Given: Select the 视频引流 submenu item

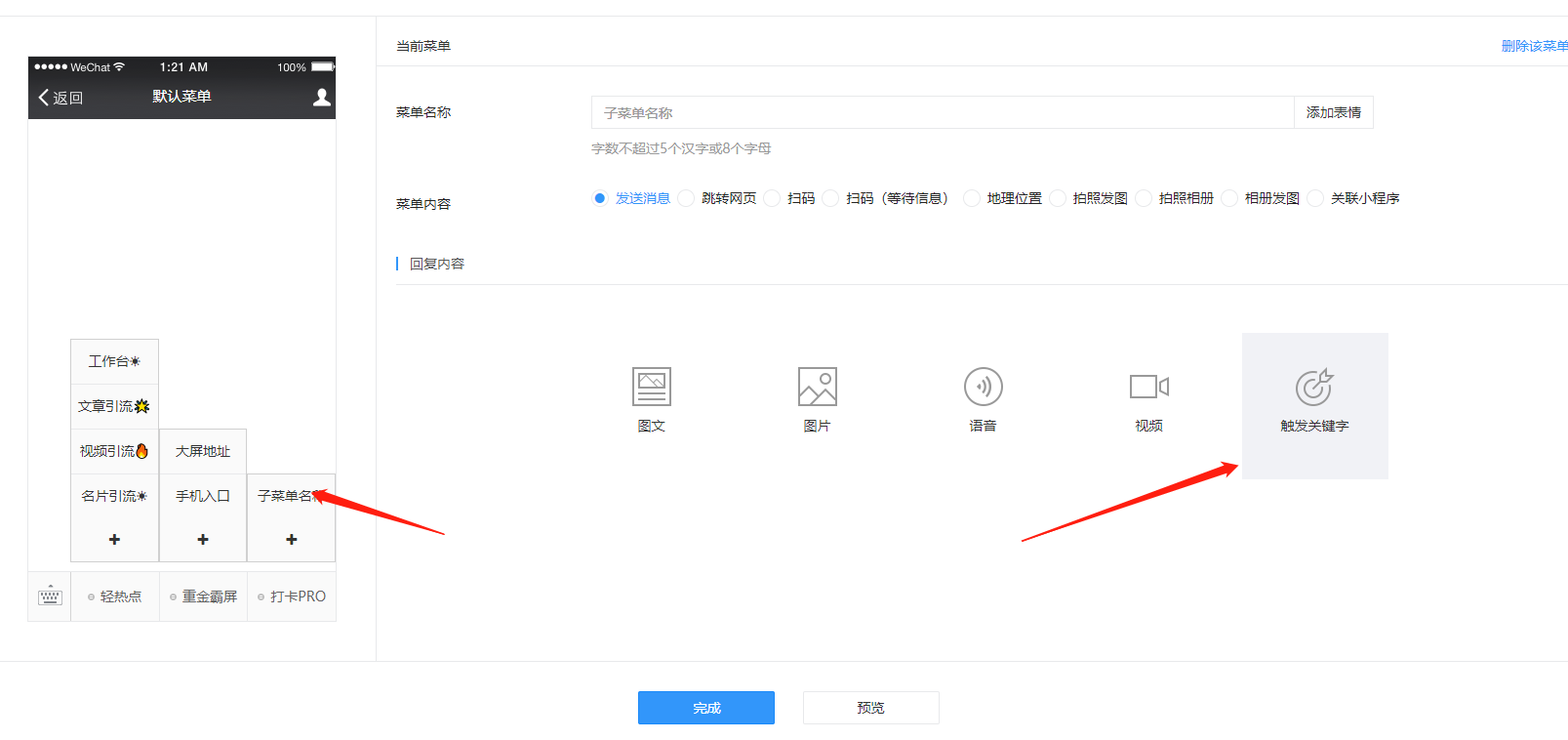Looking at the screenshot, I should click(114, 451).
